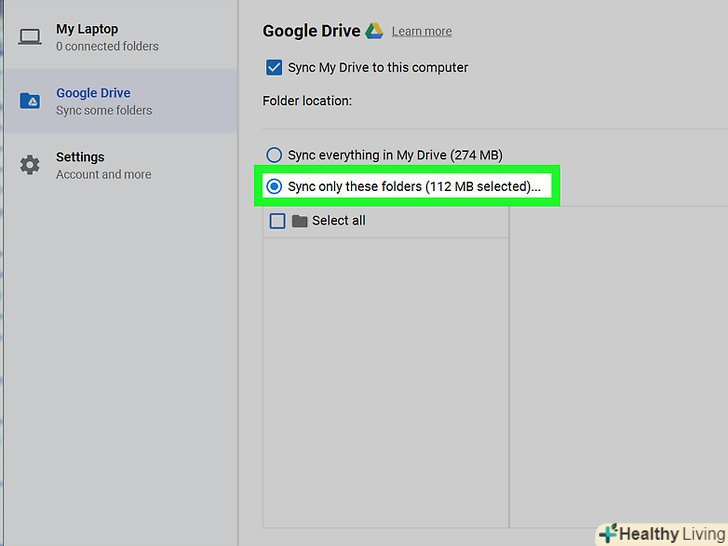
Task: Check the Select all checkbox
Action: pos(277,221)
